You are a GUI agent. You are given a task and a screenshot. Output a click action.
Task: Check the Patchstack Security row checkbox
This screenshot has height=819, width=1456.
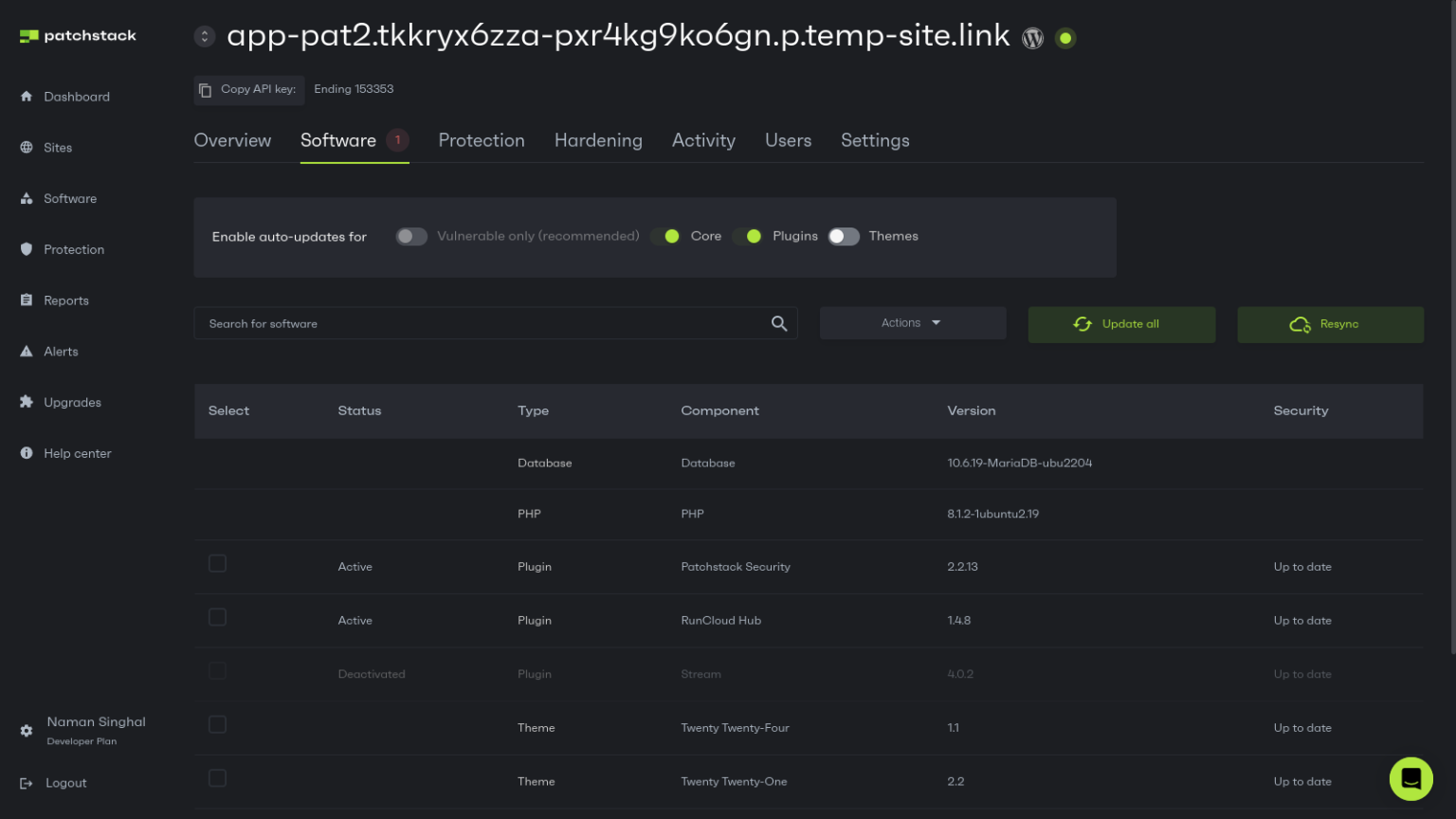tap(217, 563)
